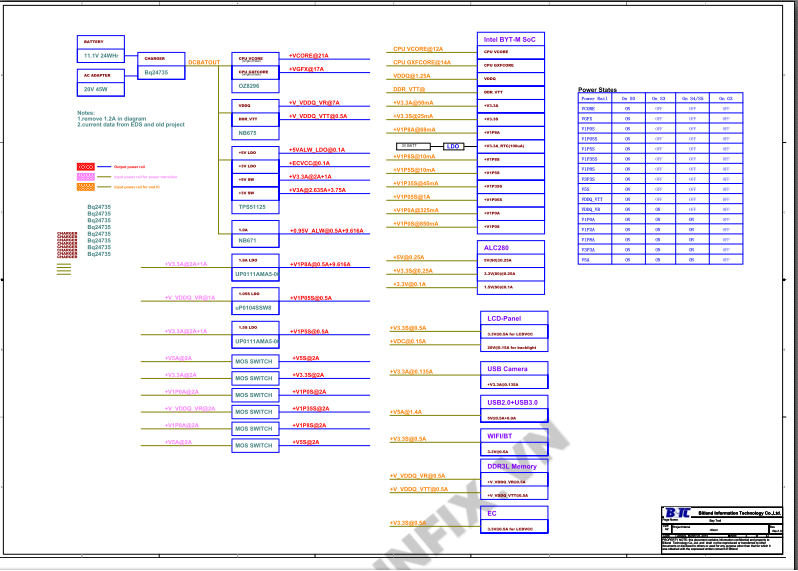Screen dimensions: 798x571
Task: Click the AC ADAPTER 20V 45W block
Action: pyautogui.click(x=101, y=82)
